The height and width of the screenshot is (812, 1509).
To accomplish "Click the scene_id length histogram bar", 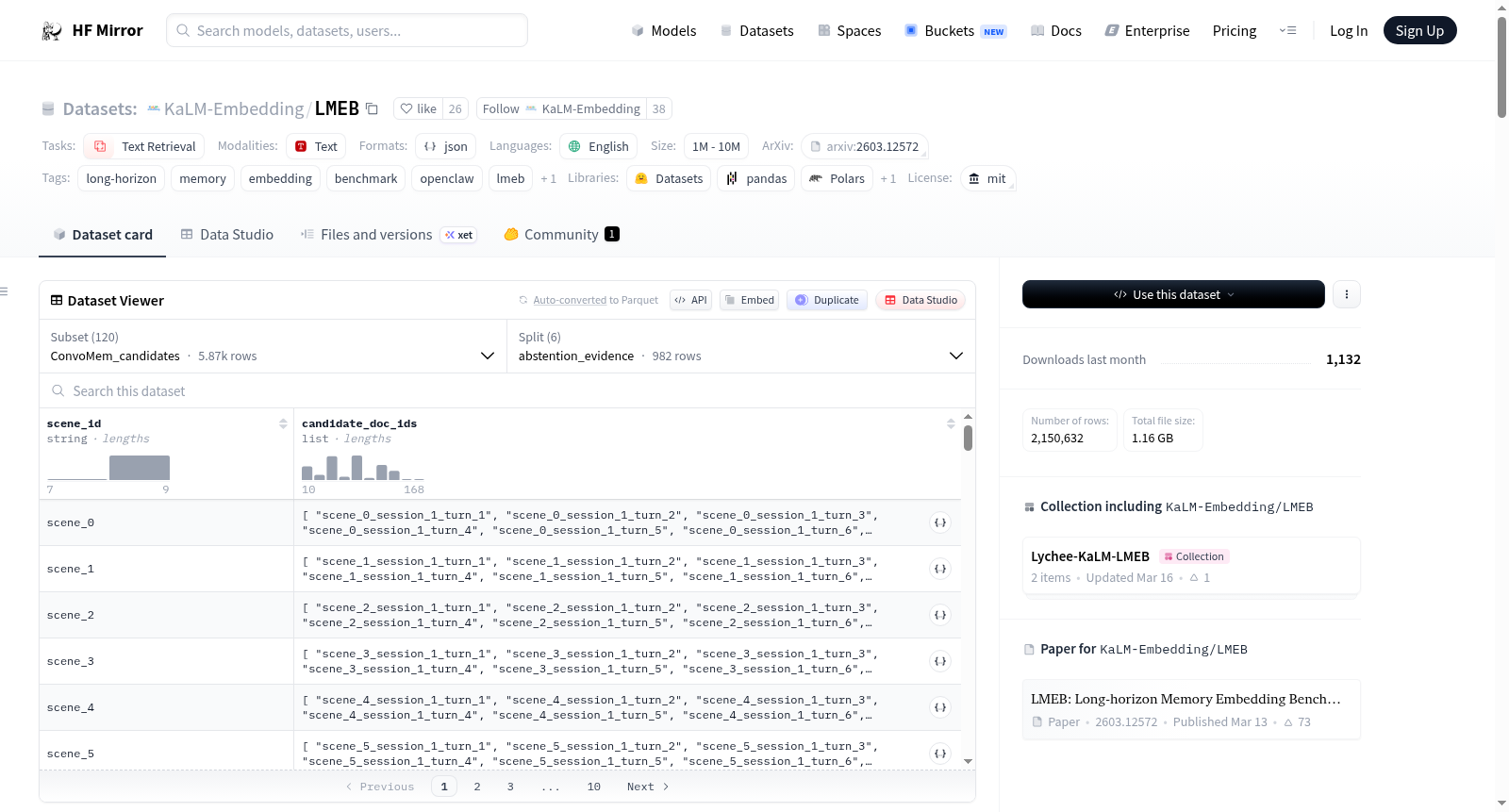I will (140, 468).
